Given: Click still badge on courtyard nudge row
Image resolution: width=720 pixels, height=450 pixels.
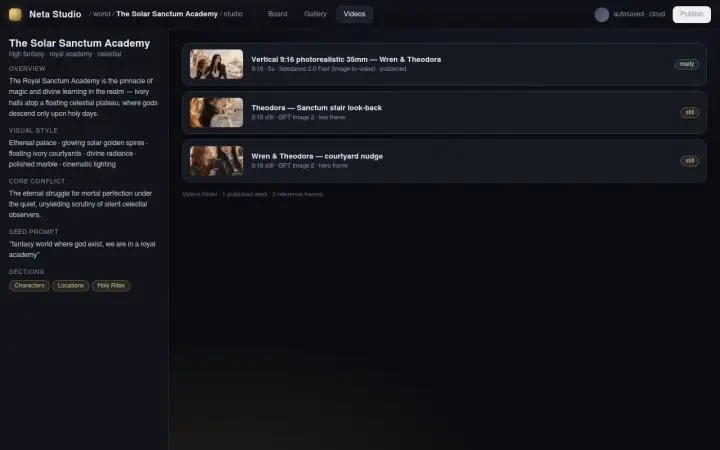Looking at the screenshot, I should point(690,161).
